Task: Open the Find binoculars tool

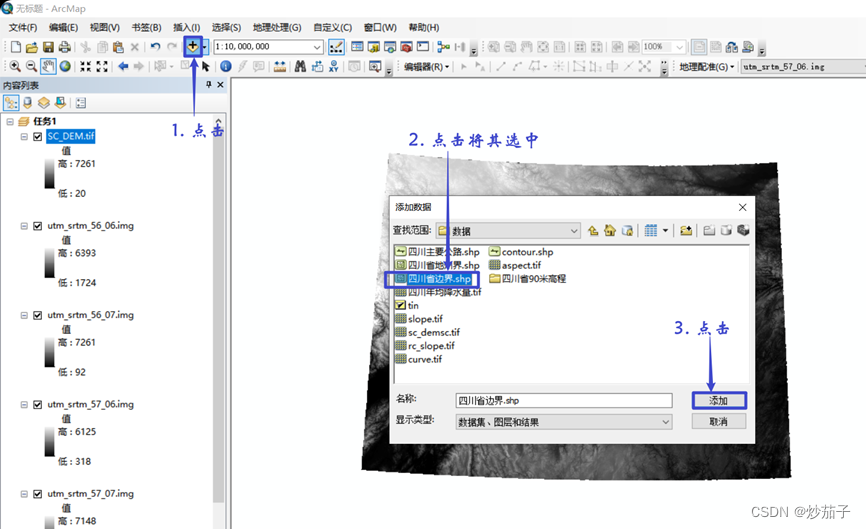Action: tap(300, 66)
